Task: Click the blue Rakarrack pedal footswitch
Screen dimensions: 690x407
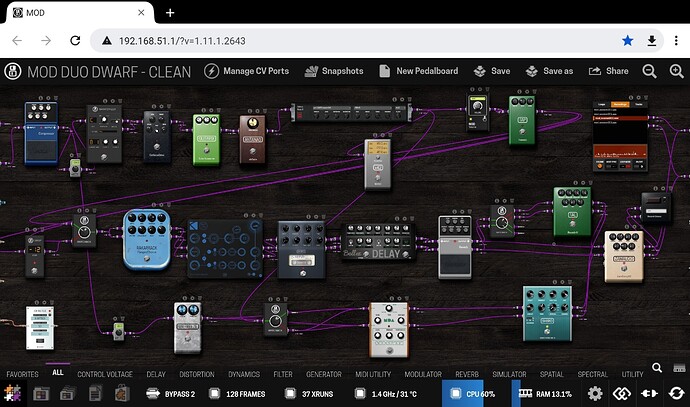Action: [x=147, y=259]
